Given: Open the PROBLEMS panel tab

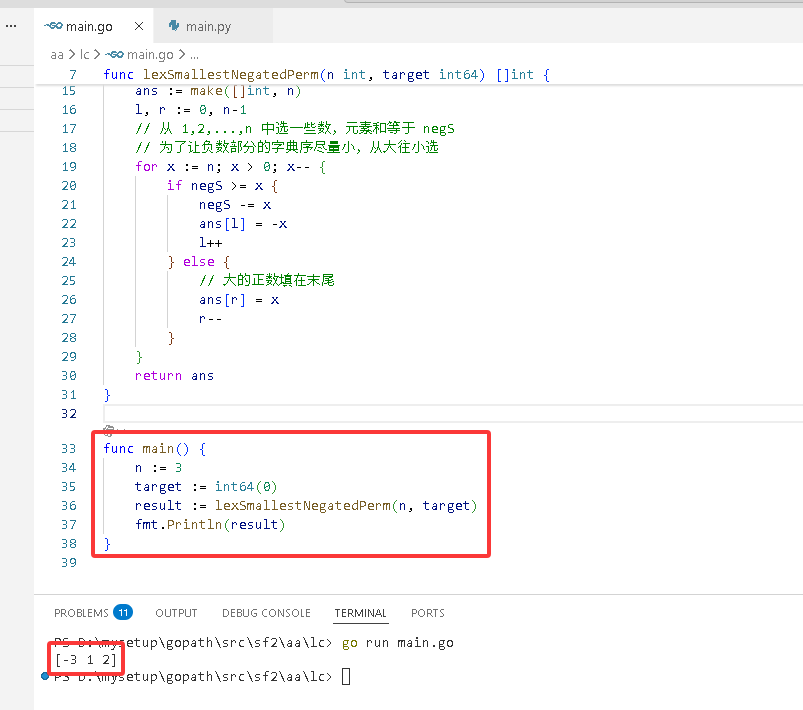Looking at the screenshot, I should coord(81,613).
